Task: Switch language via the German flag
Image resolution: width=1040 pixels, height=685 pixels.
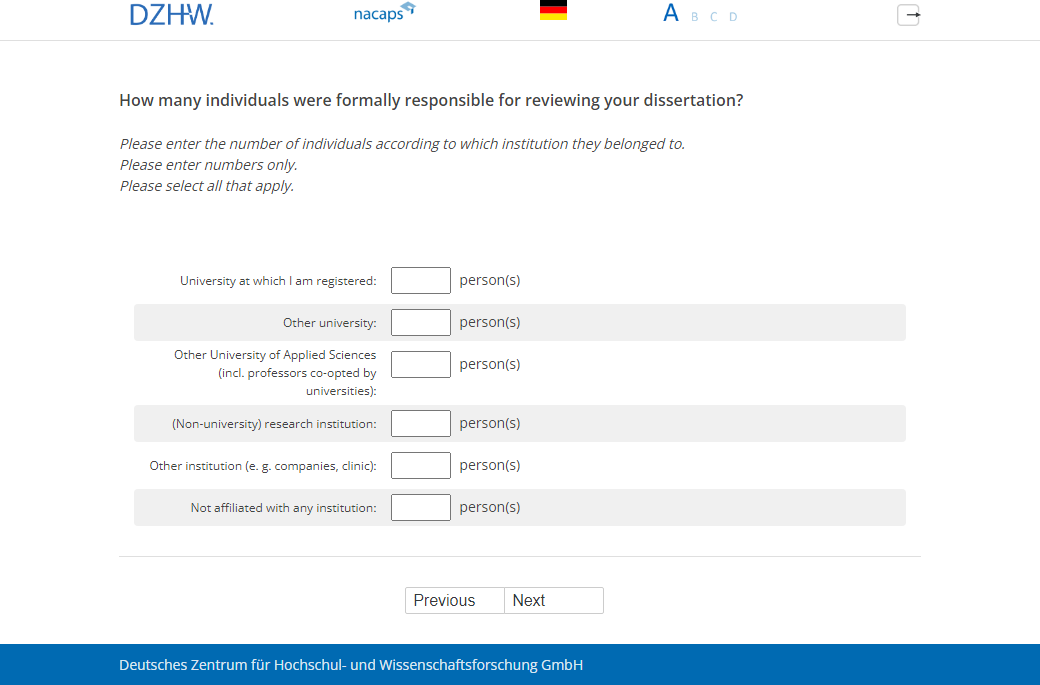Action: click(553, 11)
